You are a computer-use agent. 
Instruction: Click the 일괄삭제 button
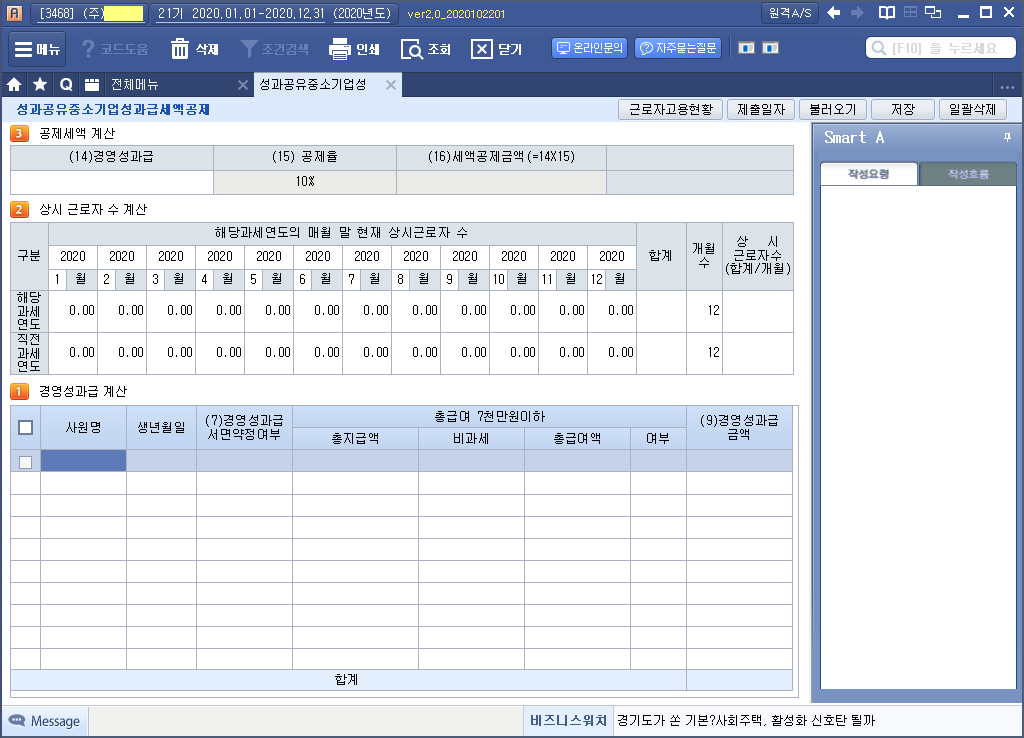(972, 110)
